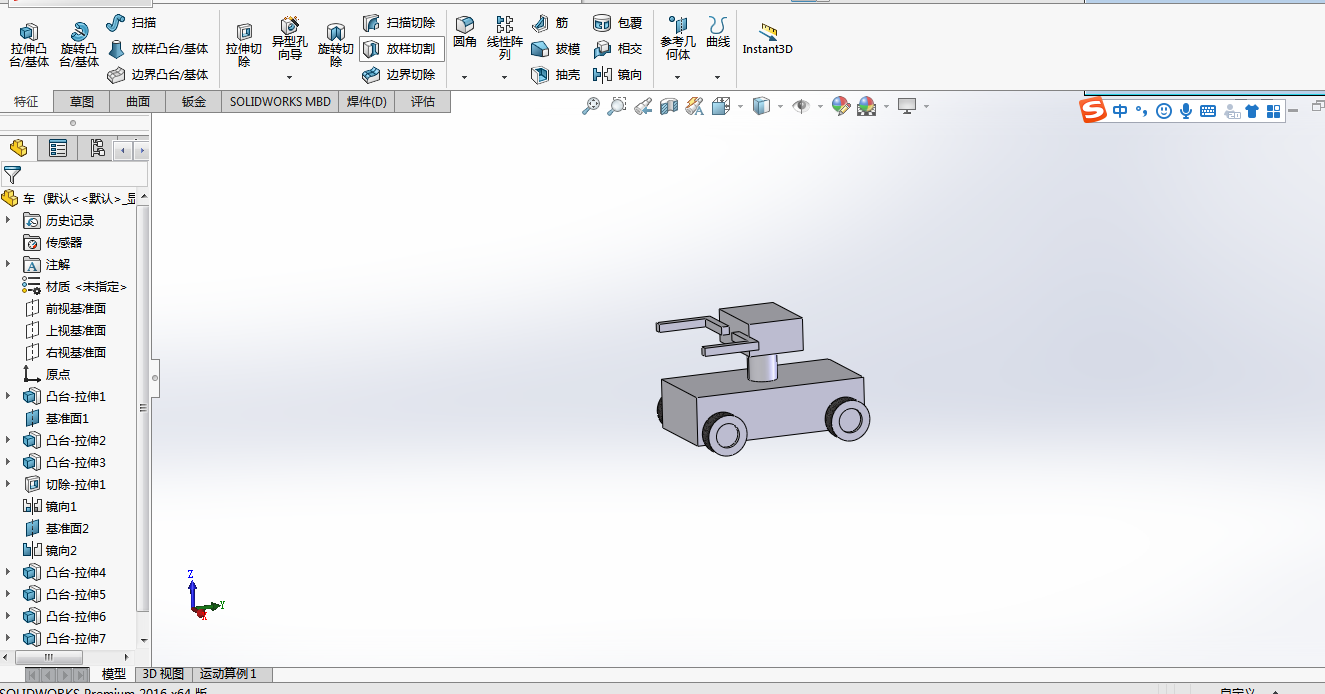Screen dimensions: 1325x694
Task: Switch to the 钣金 sheet metal tab
Action: tap(194, 101)
